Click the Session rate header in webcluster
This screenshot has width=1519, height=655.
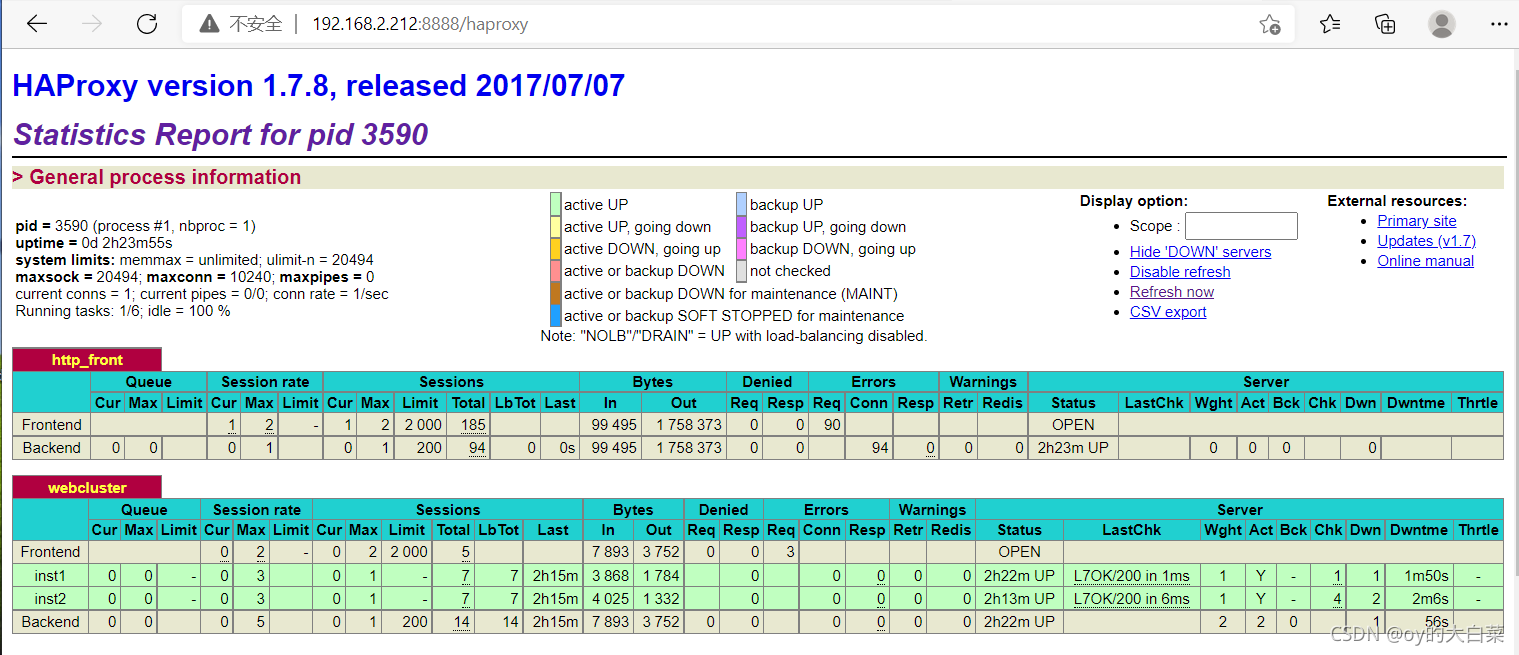257,510
